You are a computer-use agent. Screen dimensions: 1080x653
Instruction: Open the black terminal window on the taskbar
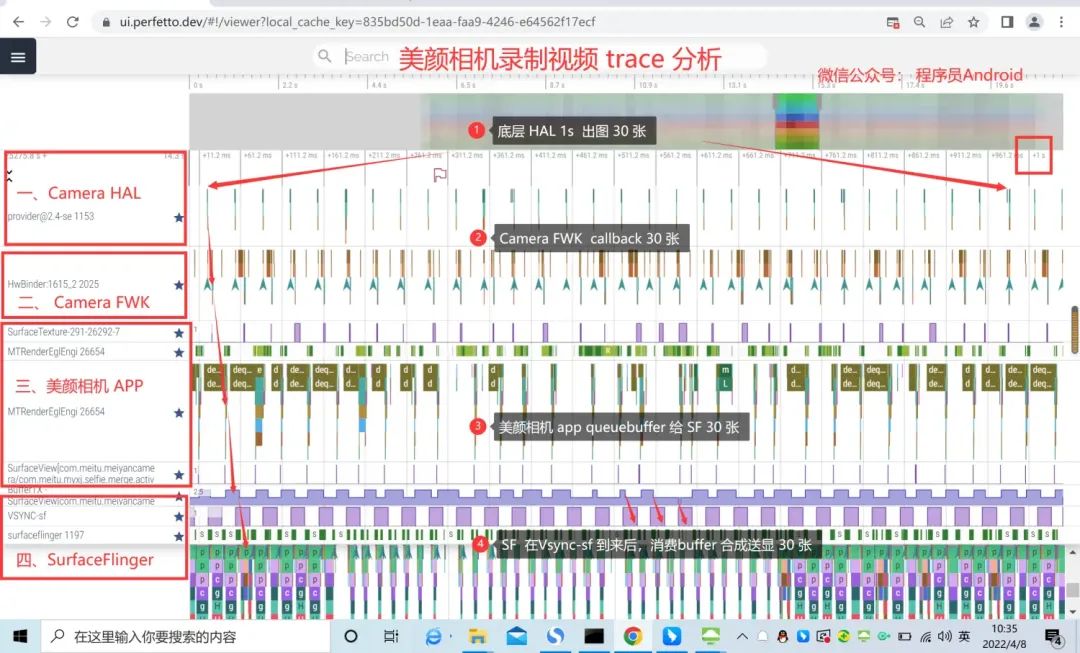(x=594, y=636)
